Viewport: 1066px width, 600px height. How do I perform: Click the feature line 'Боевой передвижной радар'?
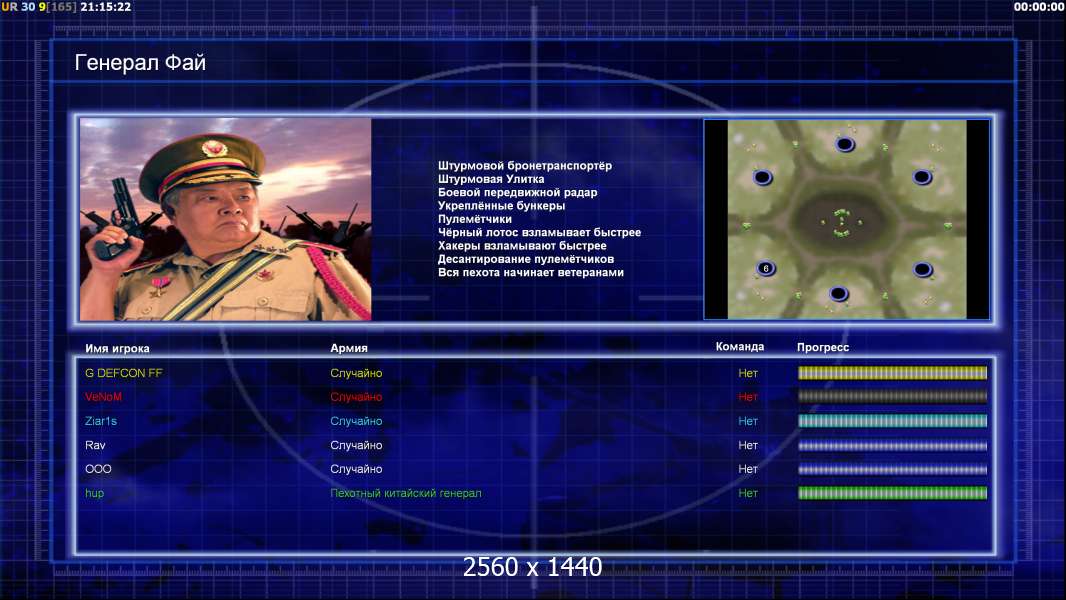tap(517, 192)
